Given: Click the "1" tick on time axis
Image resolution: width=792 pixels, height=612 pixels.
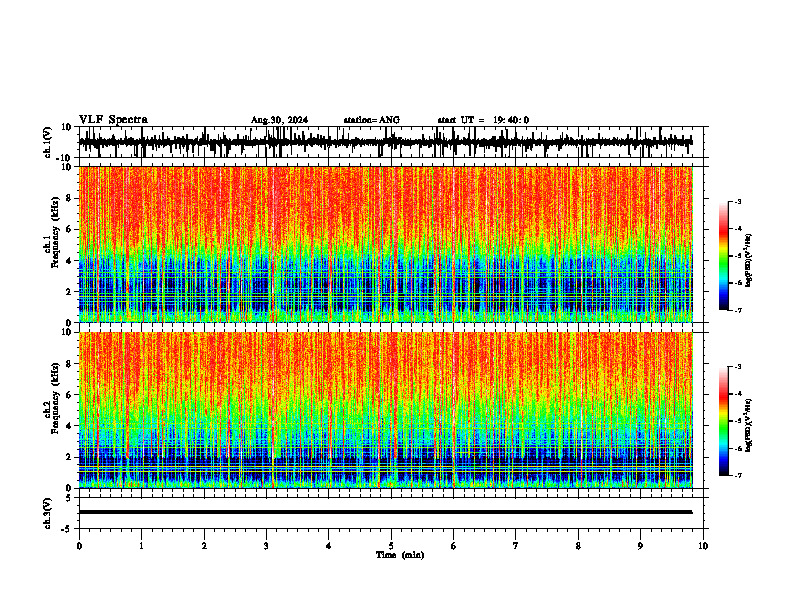Looking at the screenshot, I should [142, 546].
